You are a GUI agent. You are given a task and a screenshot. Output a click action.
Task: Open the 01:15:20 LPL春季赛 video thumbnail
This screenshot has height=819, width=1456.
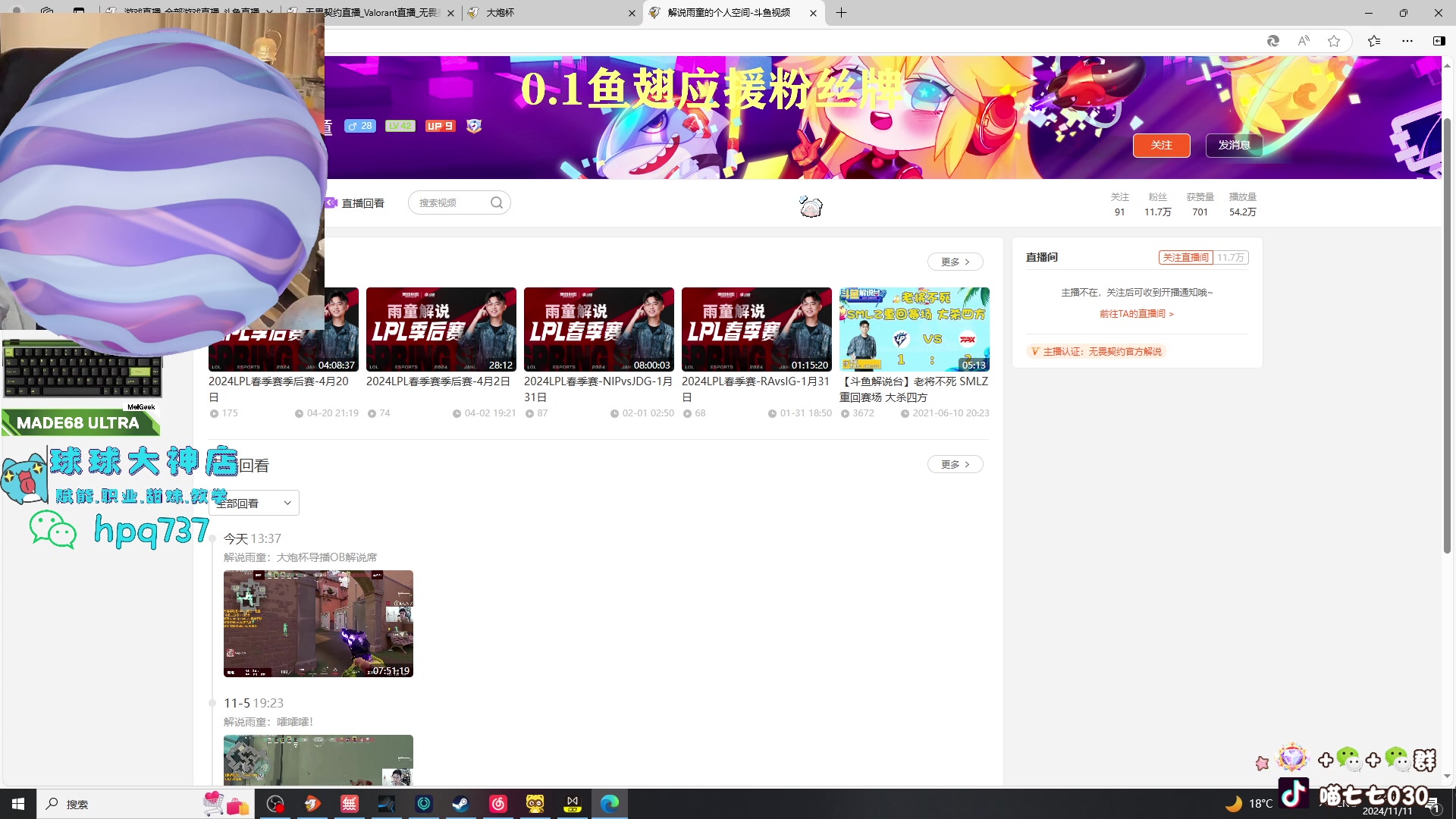pyautogui.click(x=757, y=329)
